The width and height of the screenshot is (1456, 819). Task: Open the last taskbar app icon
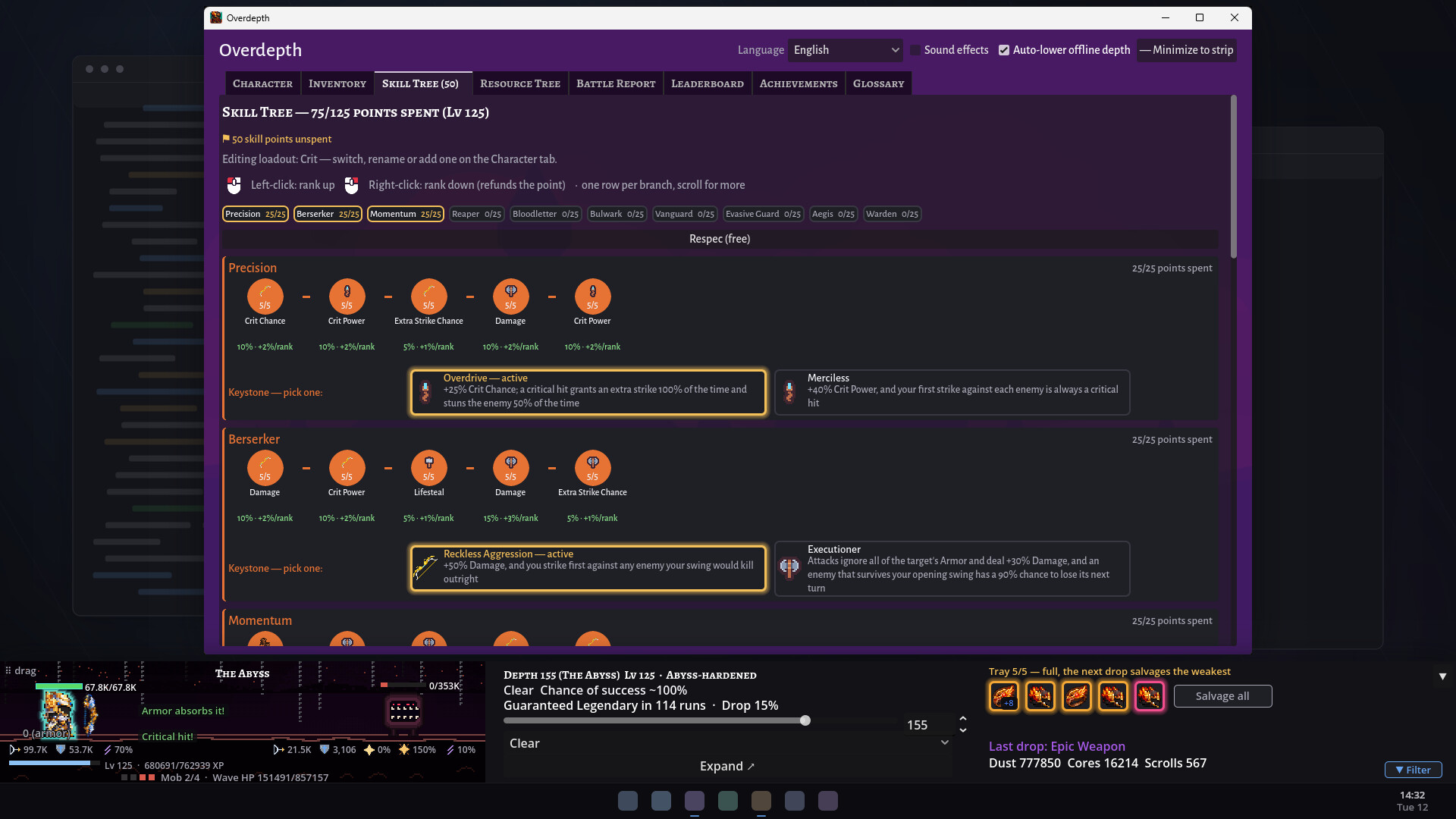tap(828, 801)
